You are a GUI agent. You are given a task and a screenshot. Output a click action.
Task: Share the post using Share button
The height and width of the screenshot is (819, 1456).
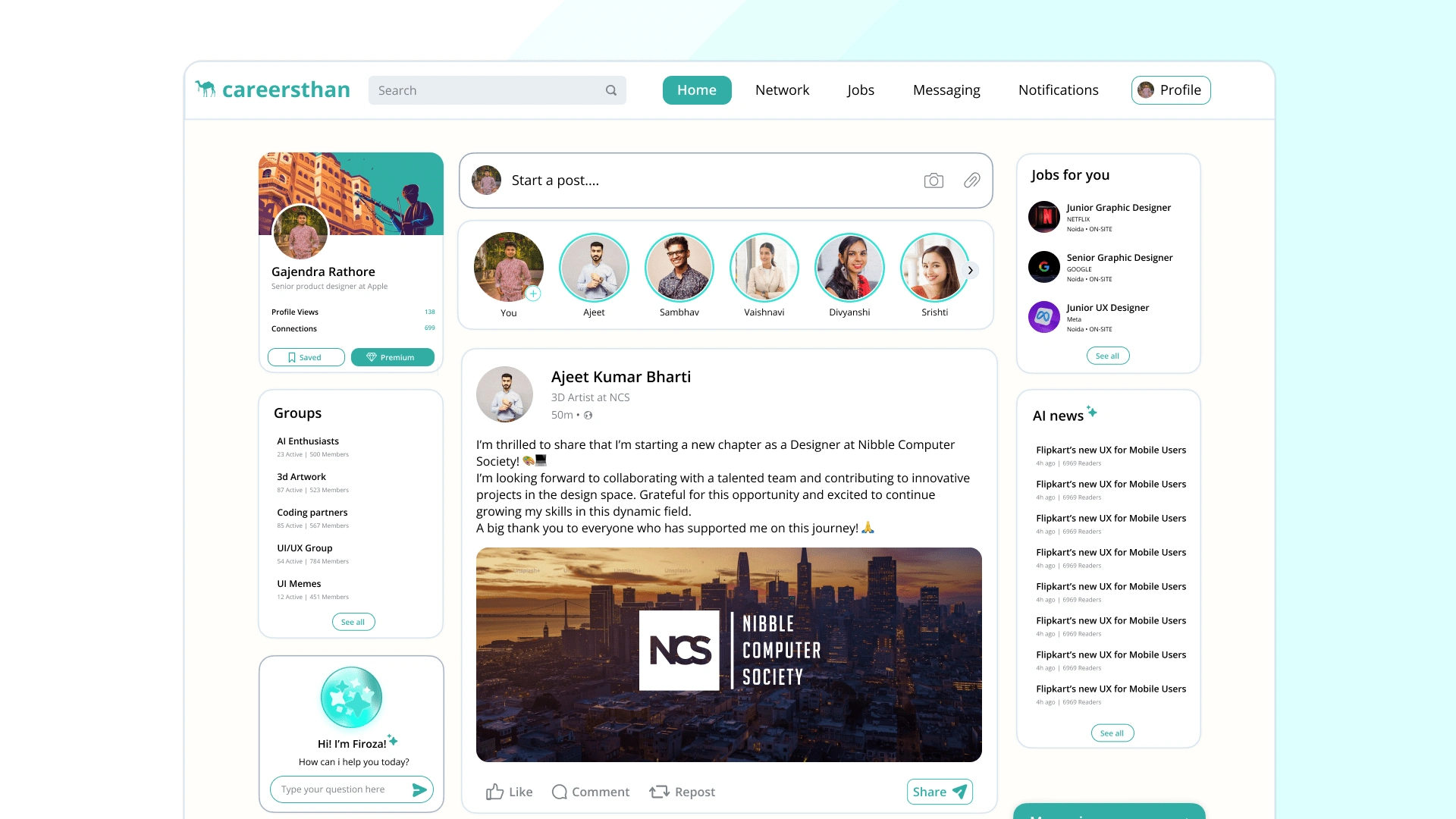click(940, 792)
